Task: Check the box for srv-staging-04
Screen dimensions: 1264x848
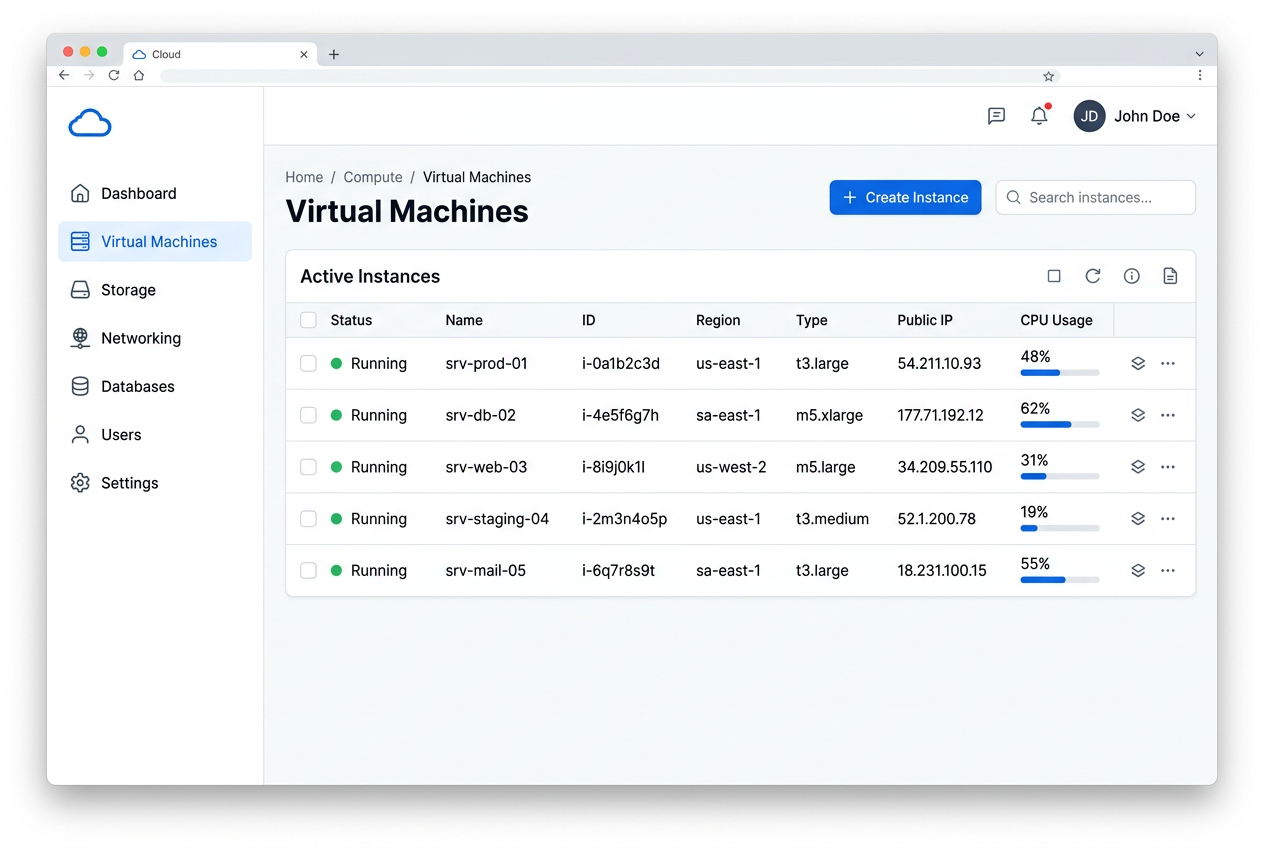Action: click(x=308, y=519)
